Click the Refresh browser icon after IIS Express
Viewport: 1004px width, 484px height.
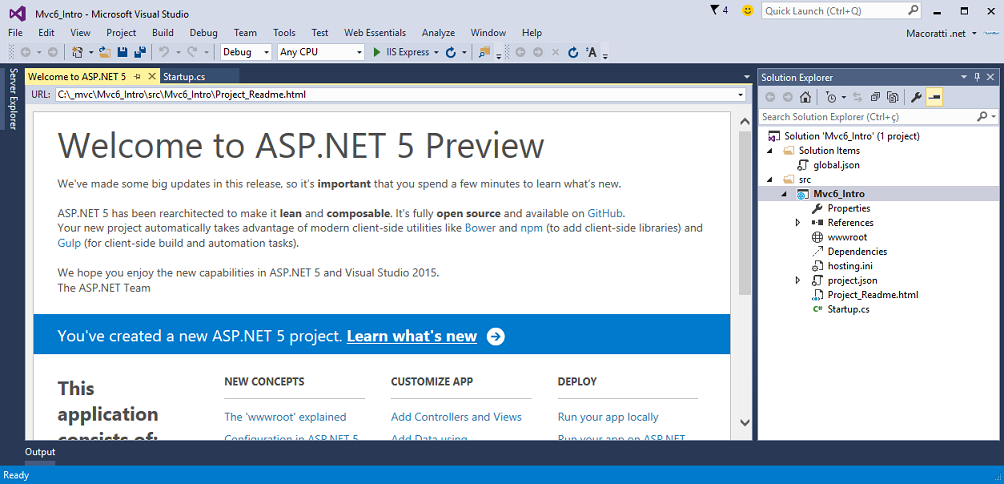click(451, 52)
